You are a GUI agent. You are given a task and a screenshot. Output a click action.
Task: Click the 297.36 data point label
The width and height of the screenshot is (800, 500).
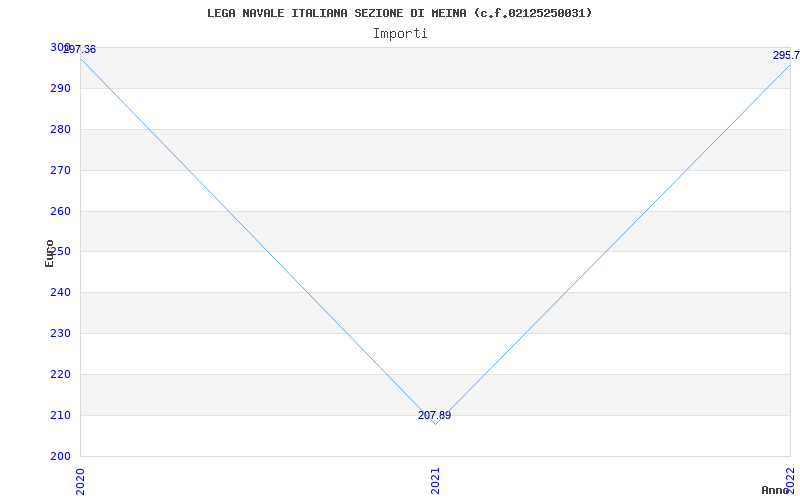coord(80,49)
